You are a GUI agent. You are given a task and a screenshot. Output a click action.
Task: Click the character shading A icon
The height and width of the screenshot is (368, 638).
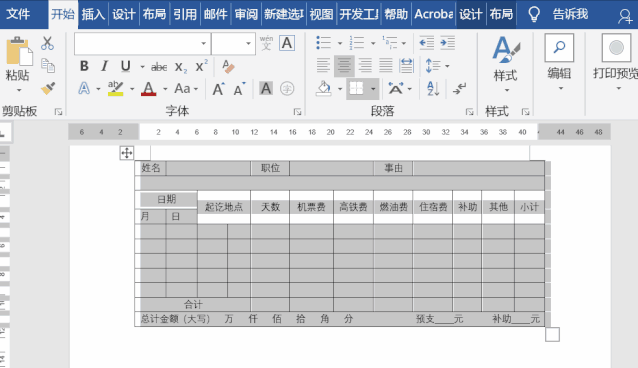pyautogui.click(x=266, y=88)
